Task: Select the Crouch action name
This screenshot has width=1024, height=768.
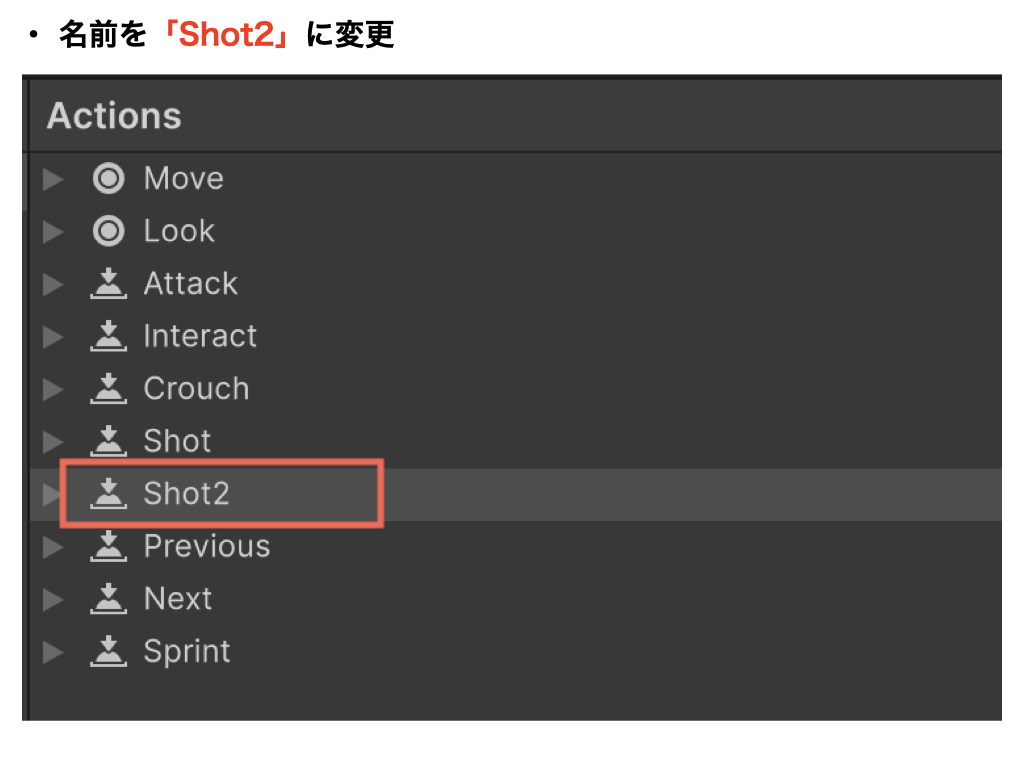Action: coord(196,388)
